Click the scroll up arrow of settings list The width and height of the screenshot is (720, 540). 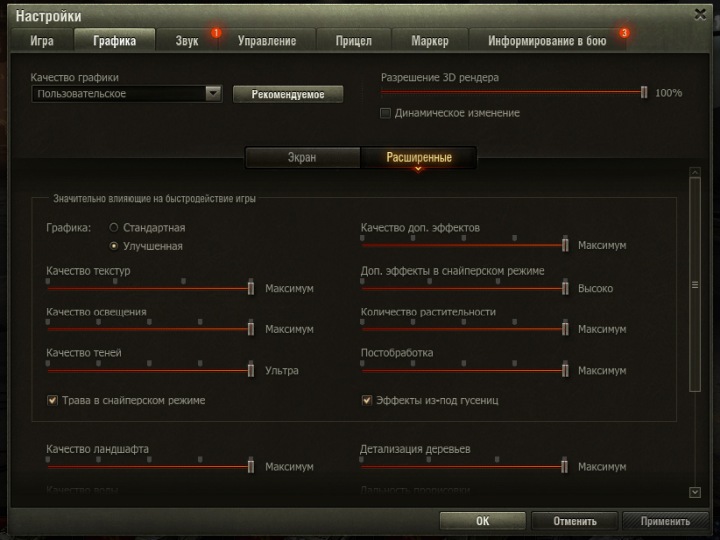[695, 172]
